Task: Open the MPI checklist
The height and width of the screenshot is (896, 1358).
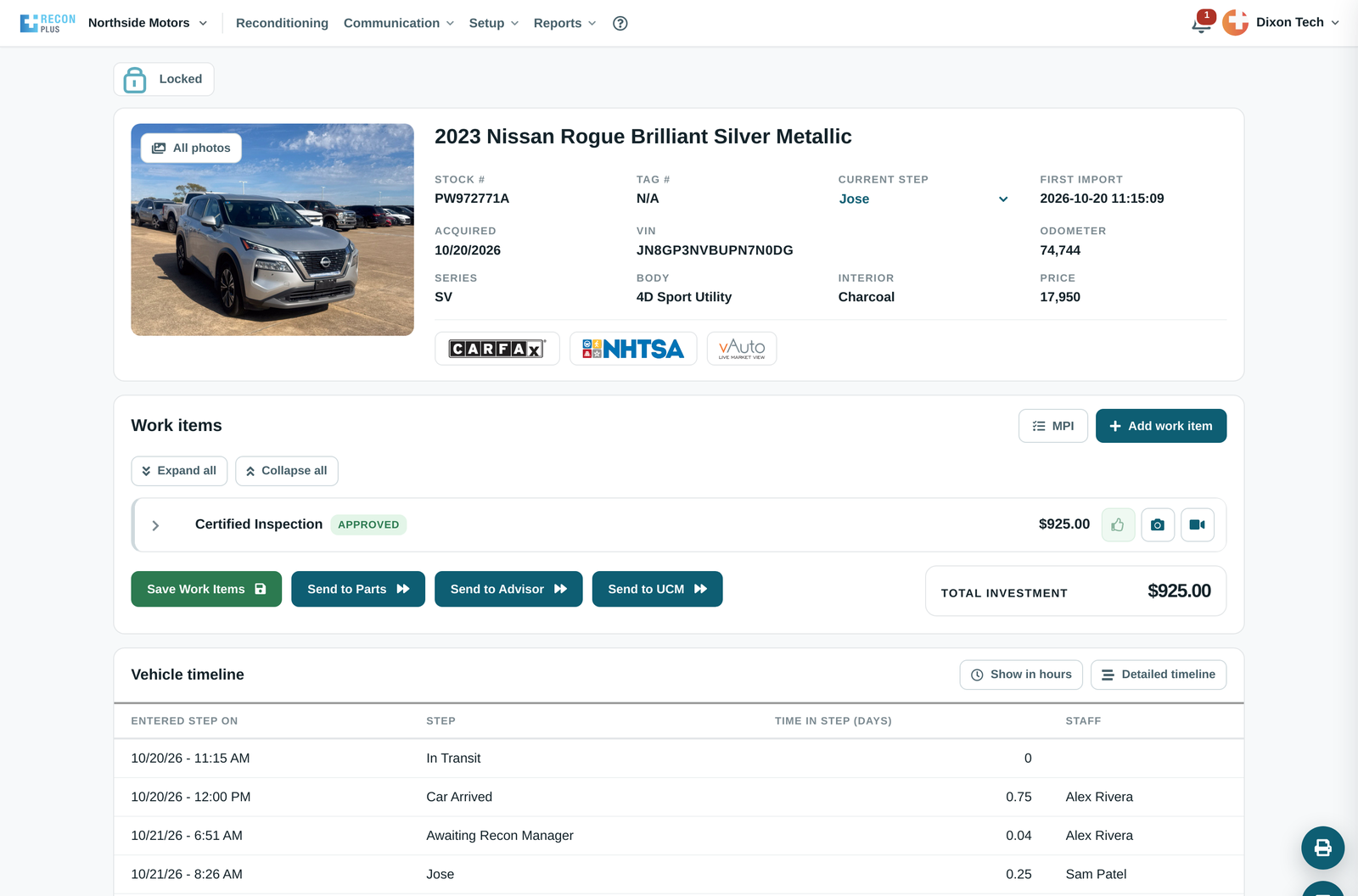Action: click(x=1052, y=426)
